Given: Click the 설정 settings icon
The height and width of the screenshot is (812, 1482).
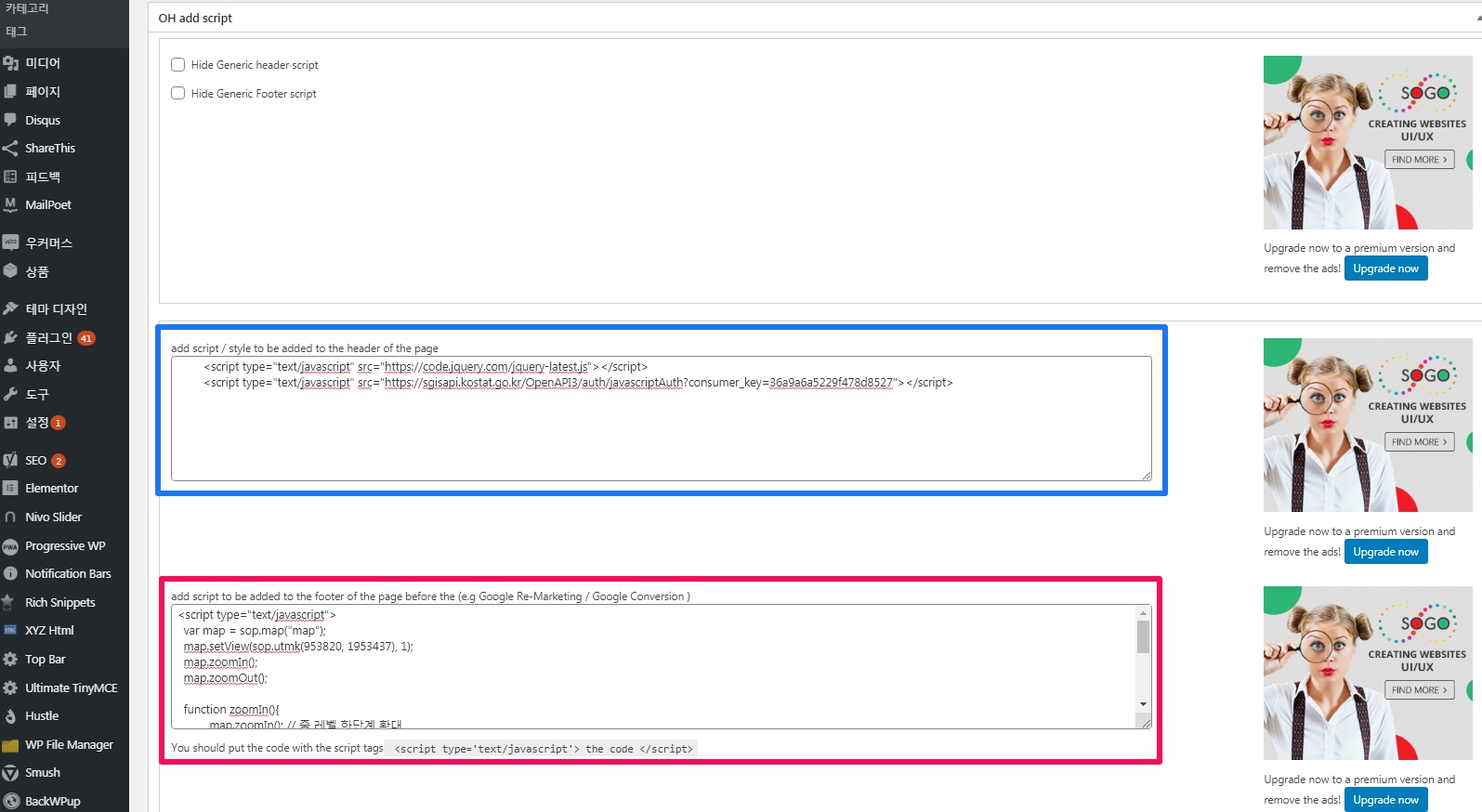Looking at the screenshot, I should point(10,423).
